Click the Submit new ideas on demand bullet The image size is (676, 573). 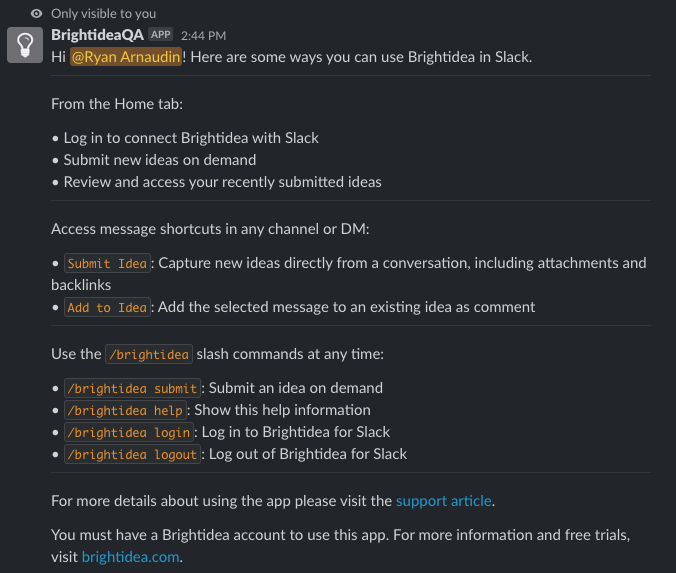coord(160,160)
